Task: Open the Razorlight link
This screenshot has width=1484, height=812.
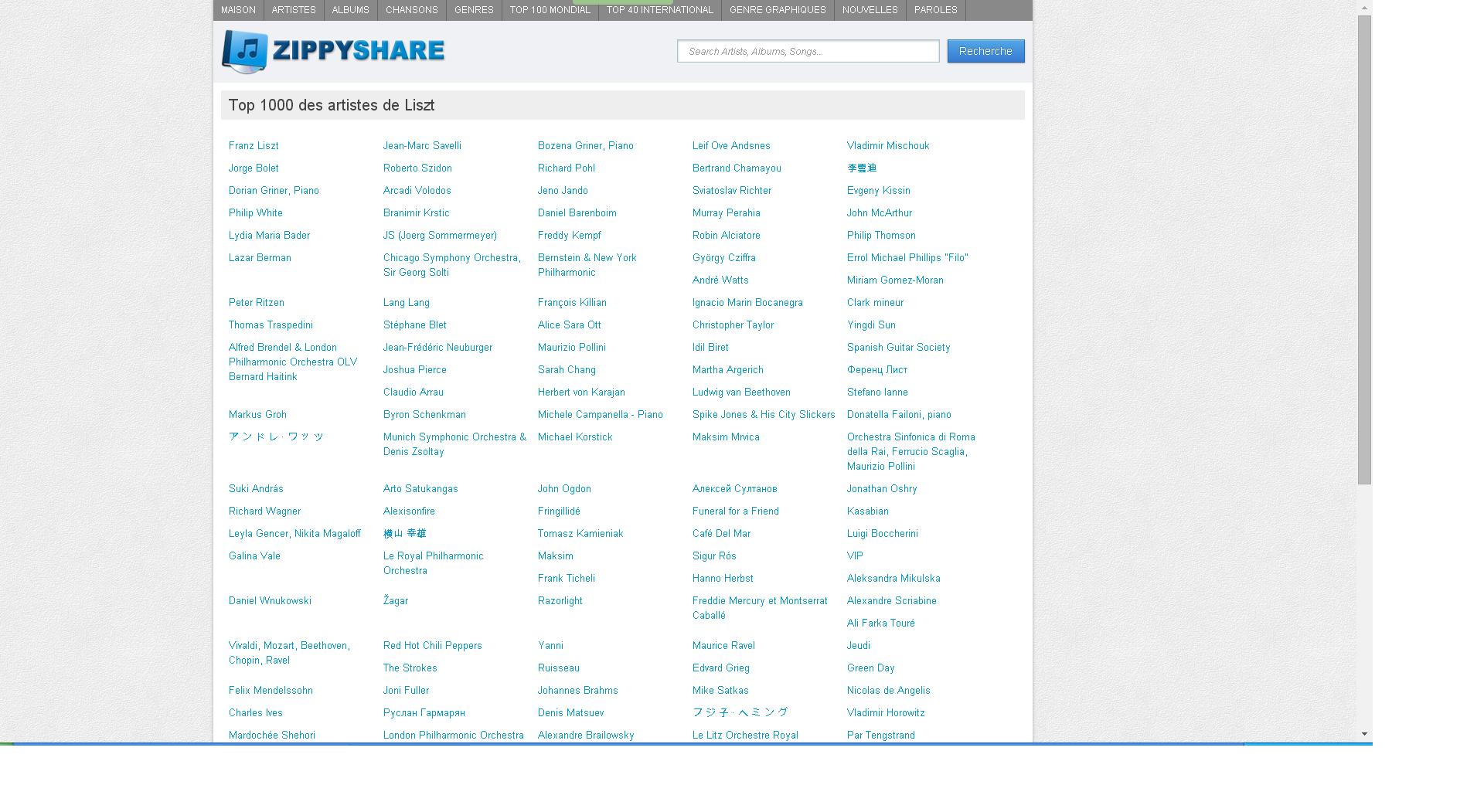Action: pyautogui.click(x=560, y=601)
